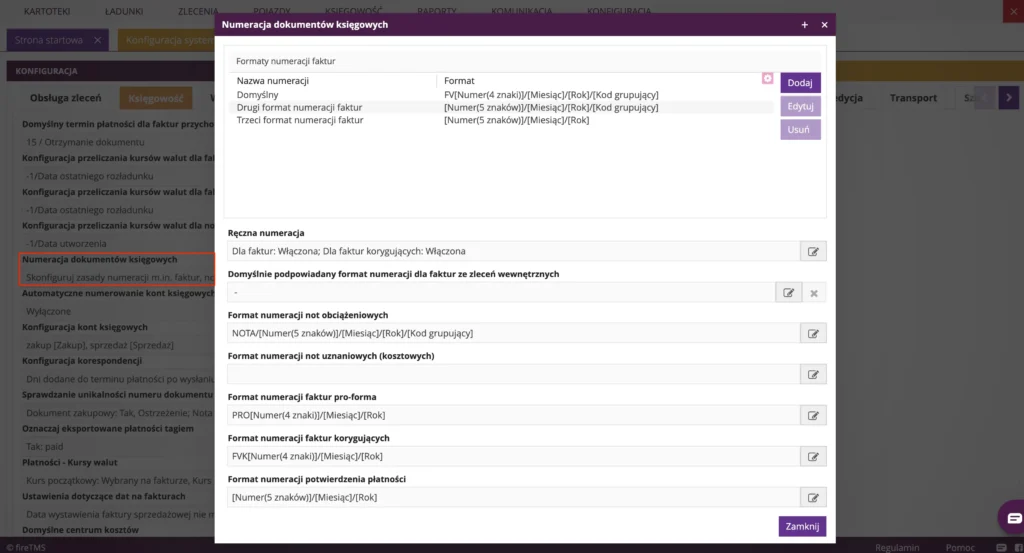Clear the domyślnie podpowiadany format value
Image resolution: width=1024 pixels, height=553 pixels.
point(814,293)
